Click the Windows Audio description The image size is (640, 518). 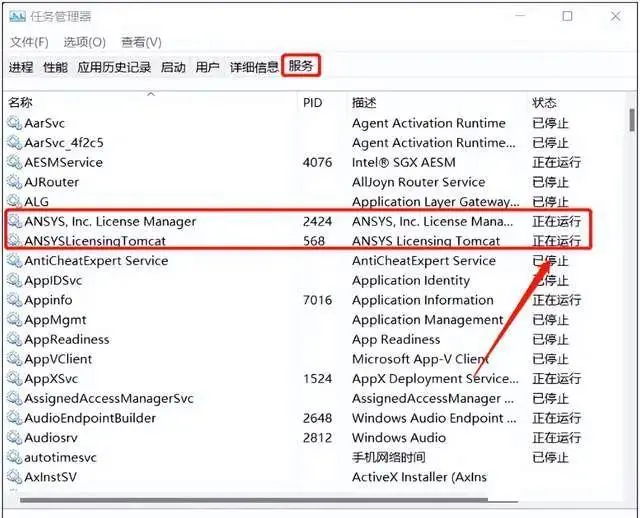[399, 438]
